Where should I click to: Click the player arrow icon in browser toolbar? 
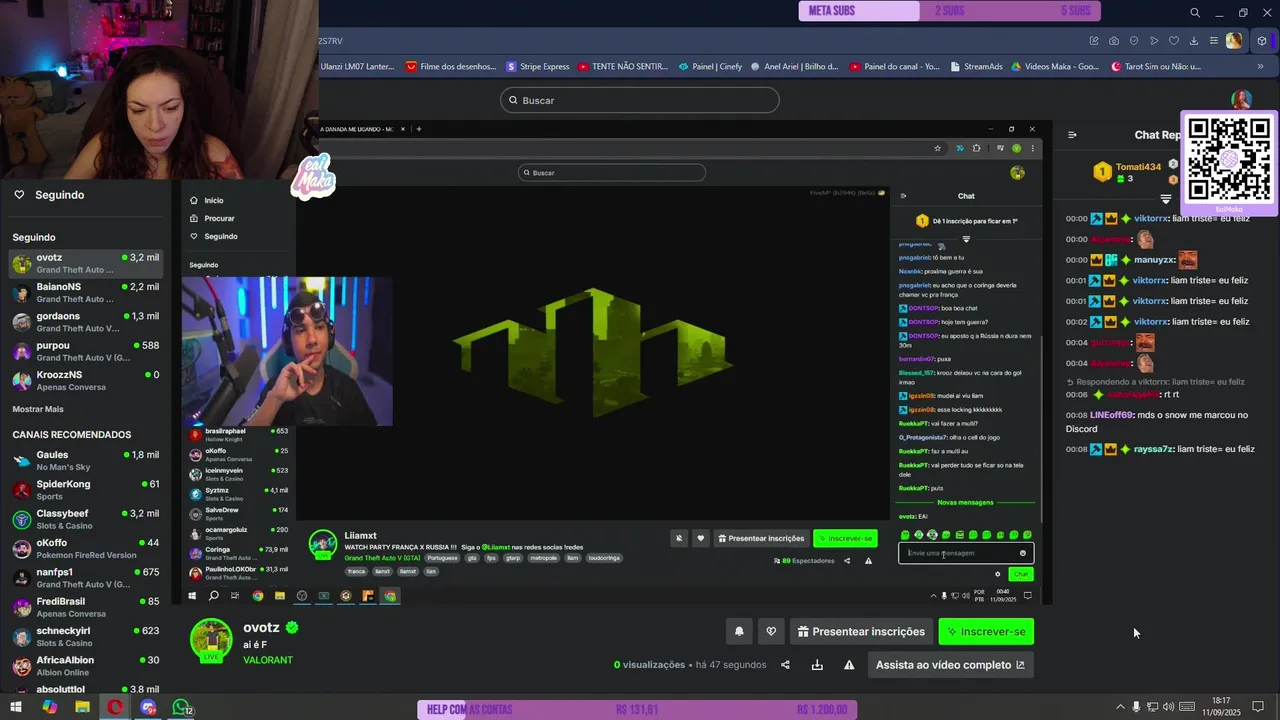pyautogui.click(x=1154, y=41)
